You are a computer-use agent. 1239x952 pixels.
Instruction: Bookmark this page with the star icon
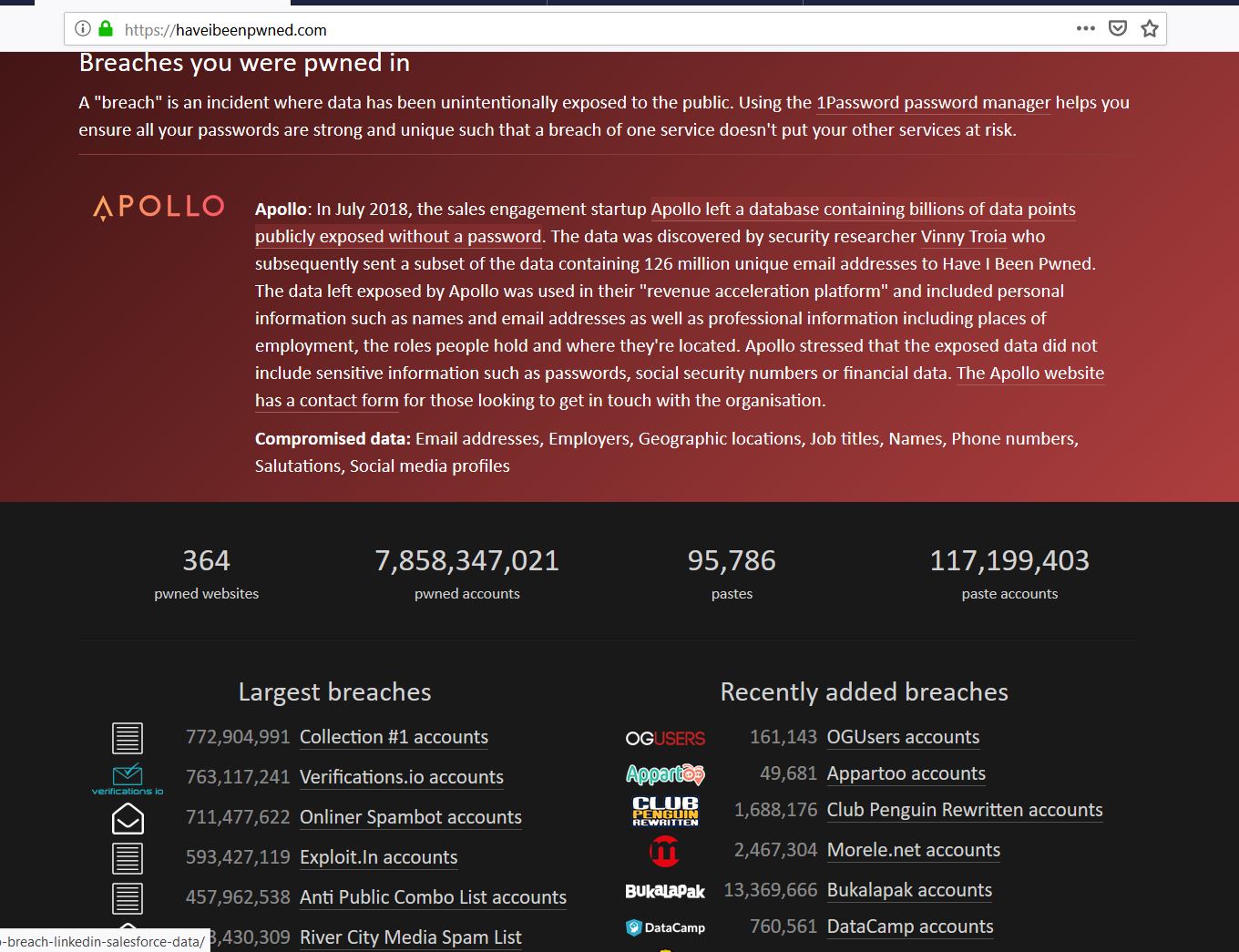click(1150, 29)
